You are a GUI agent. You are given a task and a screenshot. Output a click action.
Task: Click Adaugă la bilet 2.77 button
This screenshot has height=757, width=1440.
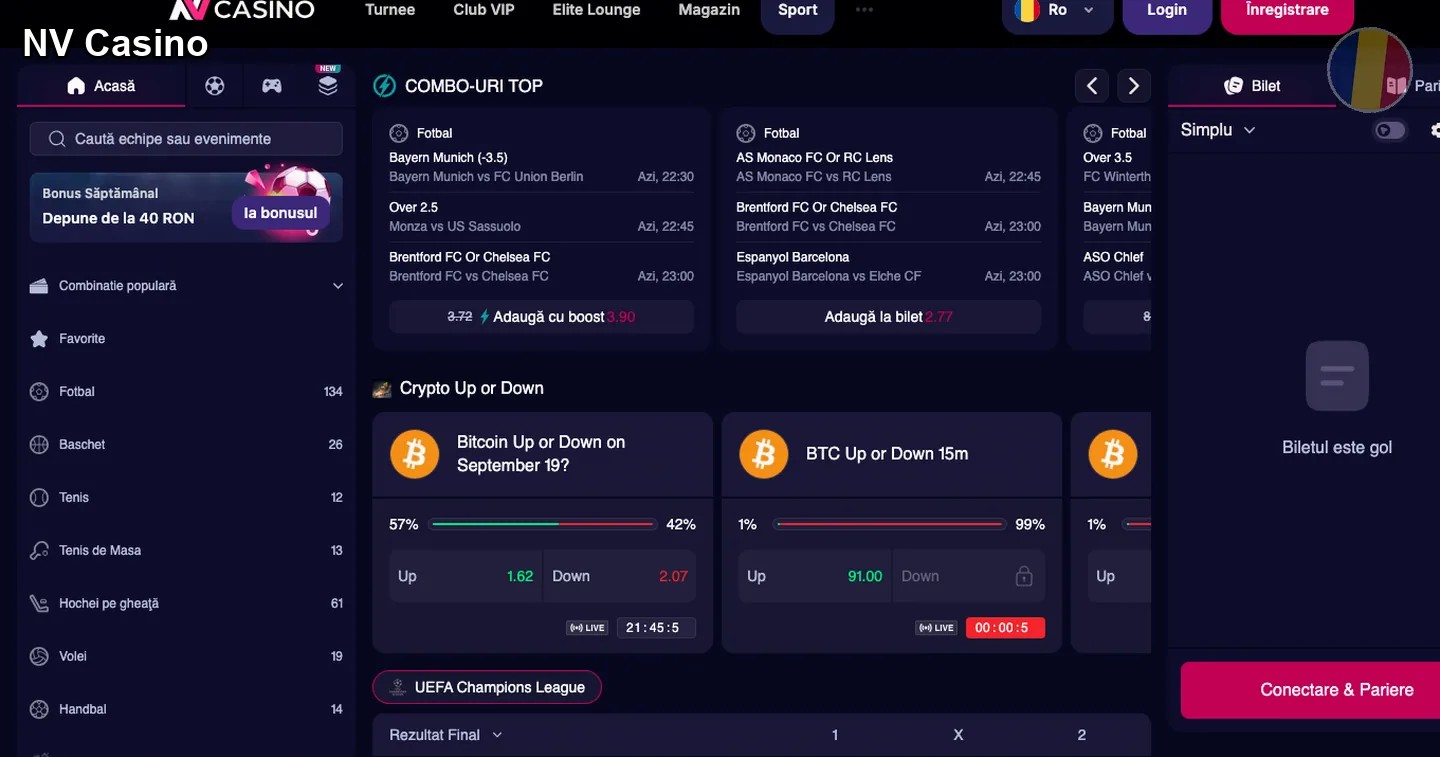click(x=888, y=317)
